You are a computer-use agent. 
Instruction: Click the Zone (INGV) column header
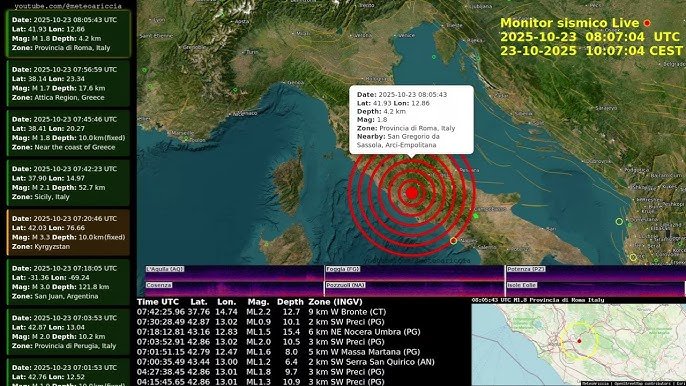335,302
